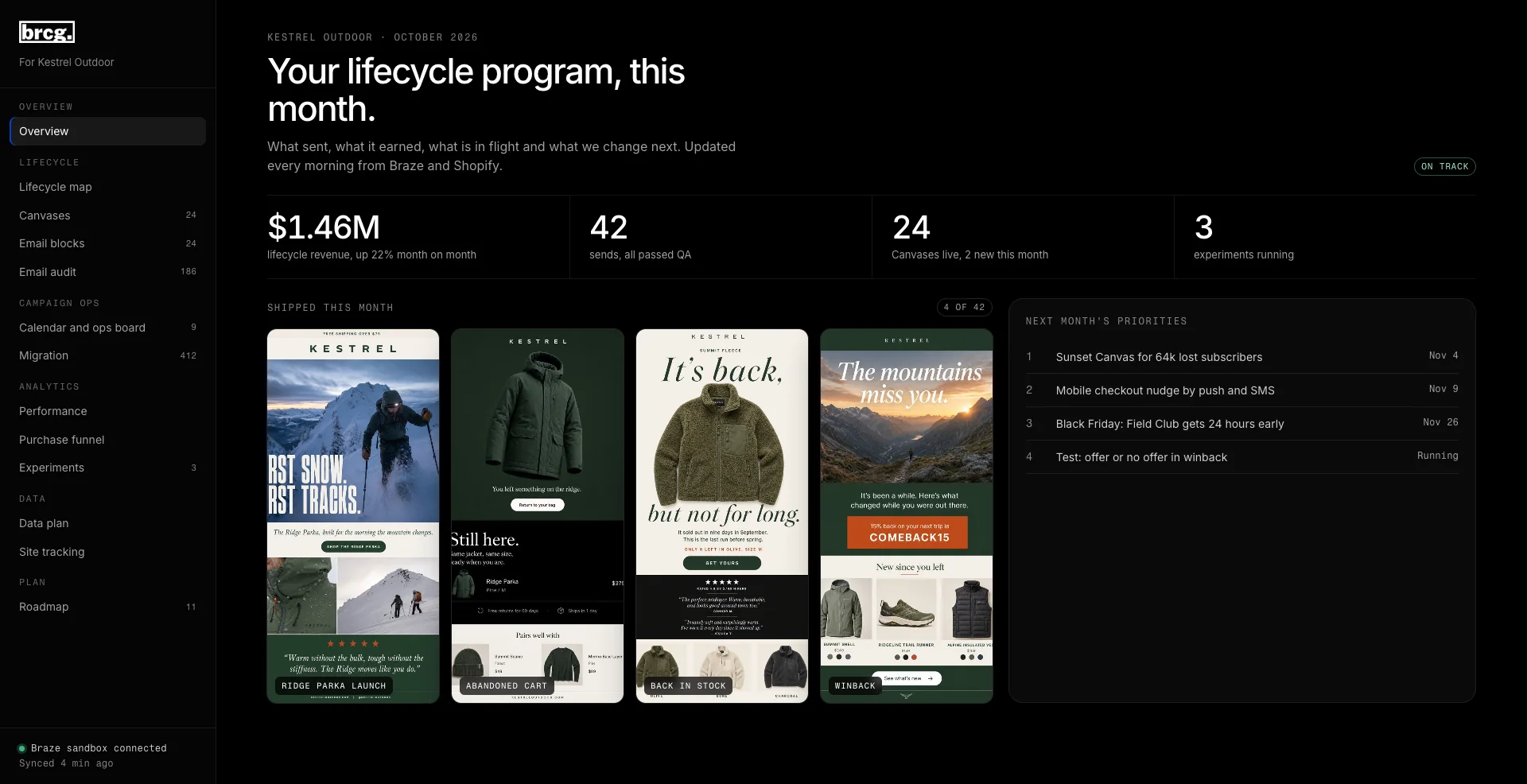Click the green Braze connection status dot
Screen dimensions: 1527x784
tap(22, 748)
